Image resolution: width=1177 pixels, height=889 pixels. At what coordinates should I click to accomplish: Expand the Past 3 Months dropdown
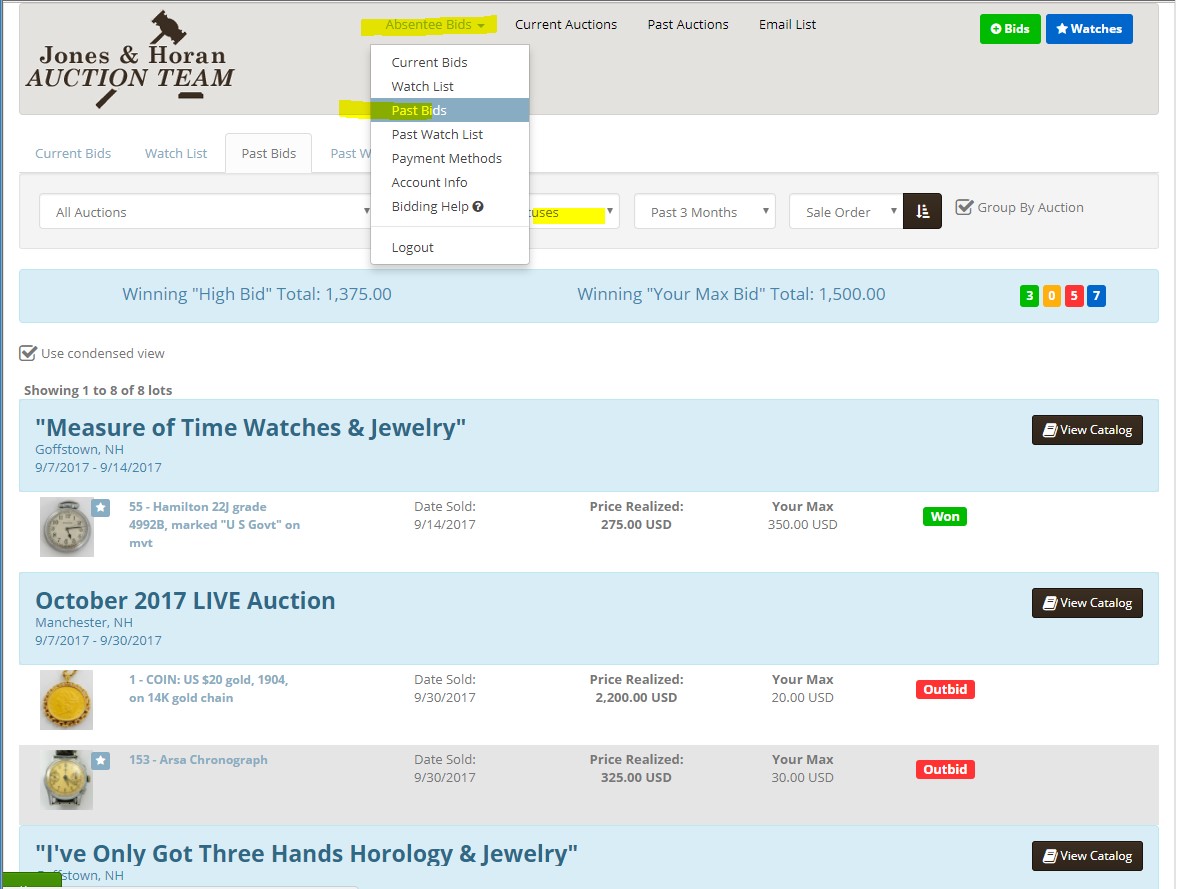(704, 212)
